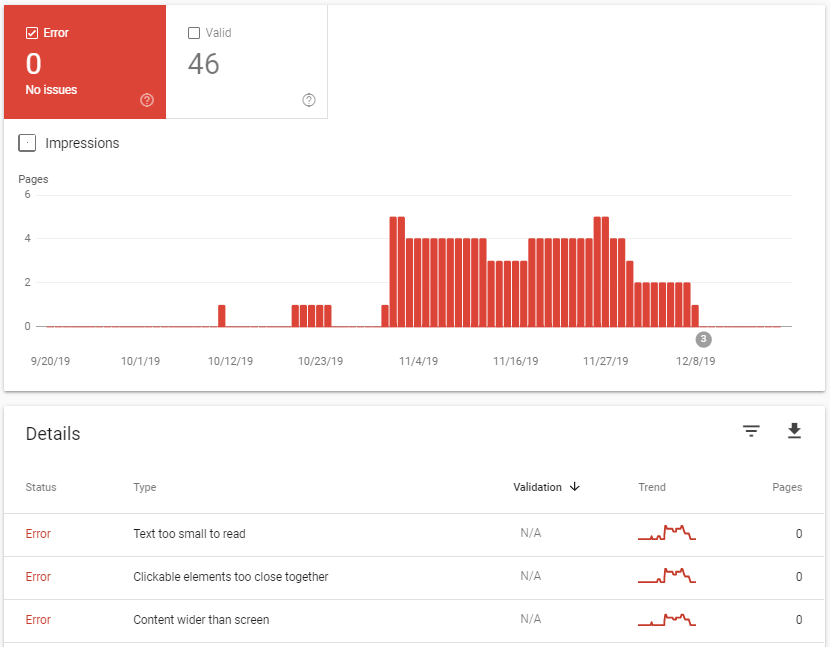Open help icon on Error card
Screen dimensions: 830x647
click(147, 100)
